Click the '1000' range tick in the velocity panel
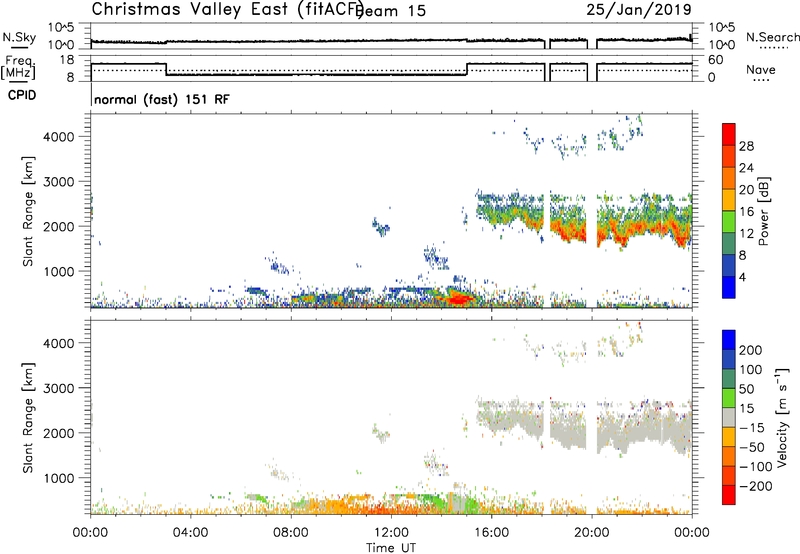Image resolution: width=800 pixels, height=554 pixels. [x=59, y=478]
